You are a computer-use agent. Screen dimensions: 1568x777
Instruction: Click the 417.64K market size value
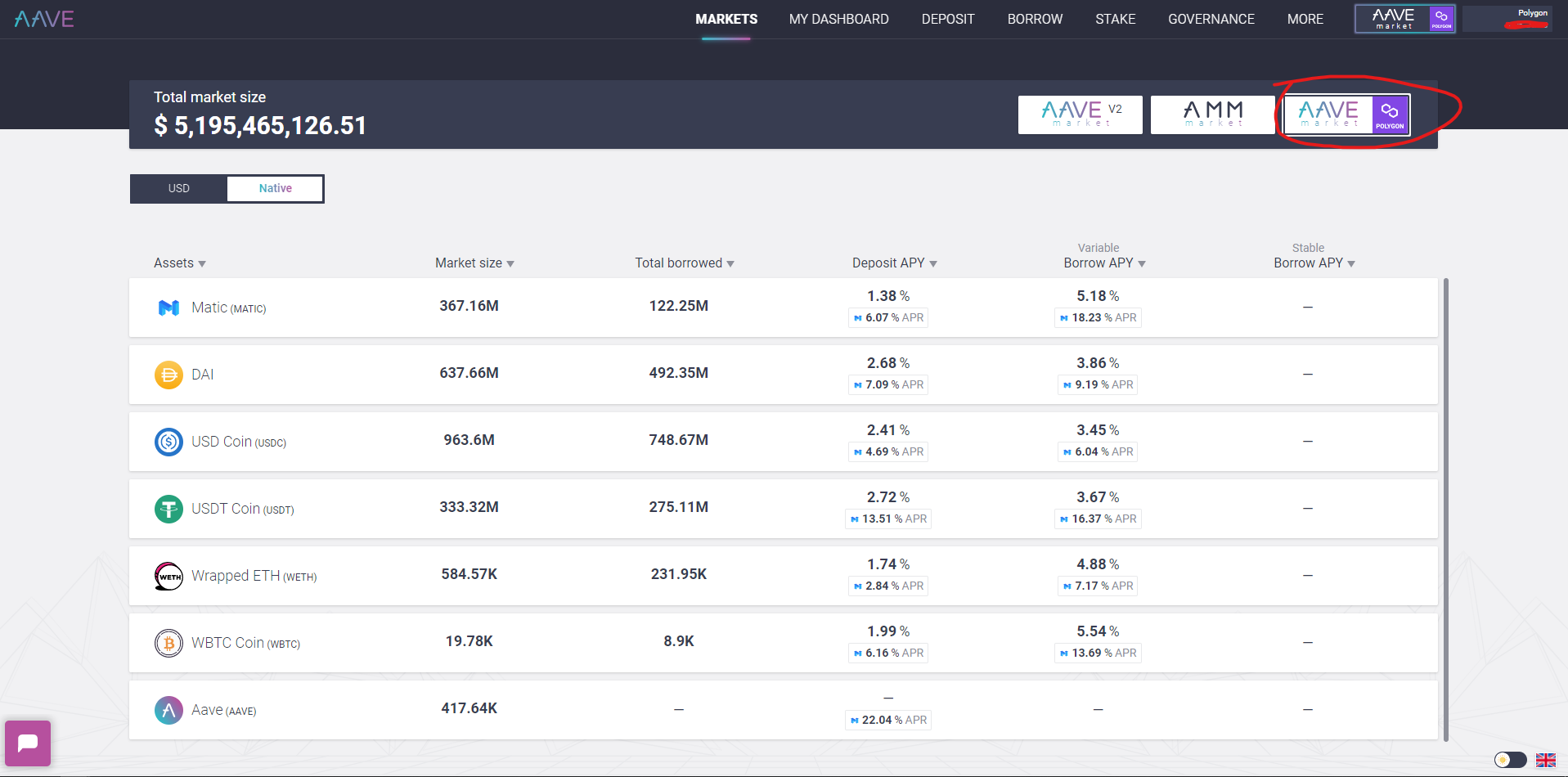(469, 708)
